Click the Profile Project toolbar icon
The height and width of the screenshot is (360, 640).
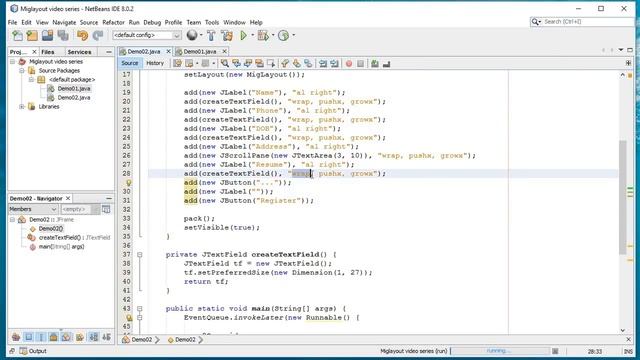click(x=283, y=36)
